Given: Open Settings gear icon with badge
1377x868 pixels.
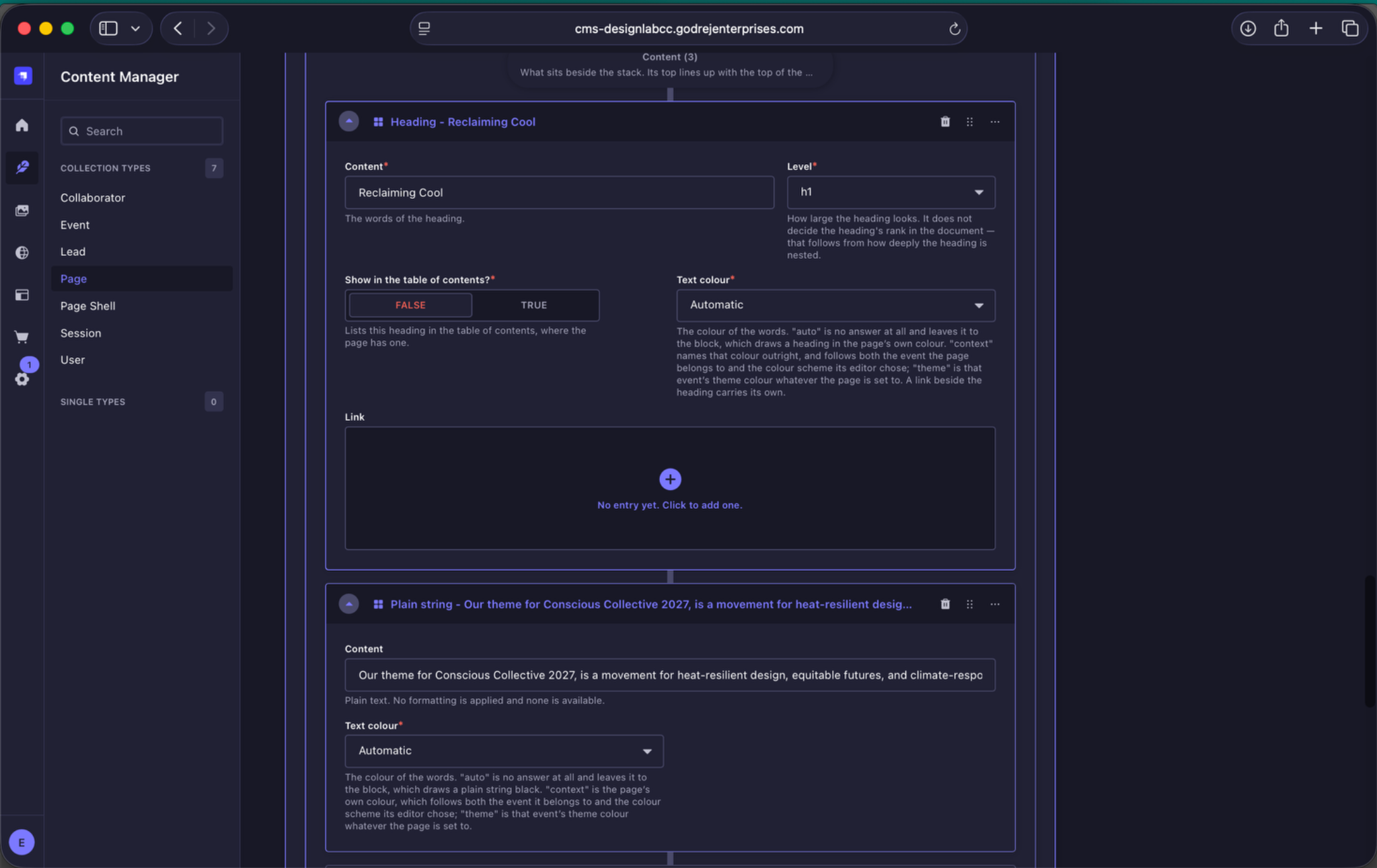Looking at the screenshot, I should [x=22, y=379].
